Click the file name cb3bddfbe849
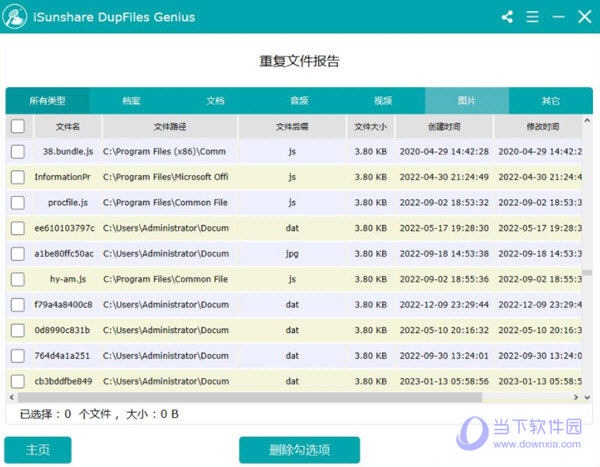Viewport: 600px width, 467px height. click(64, 381)
